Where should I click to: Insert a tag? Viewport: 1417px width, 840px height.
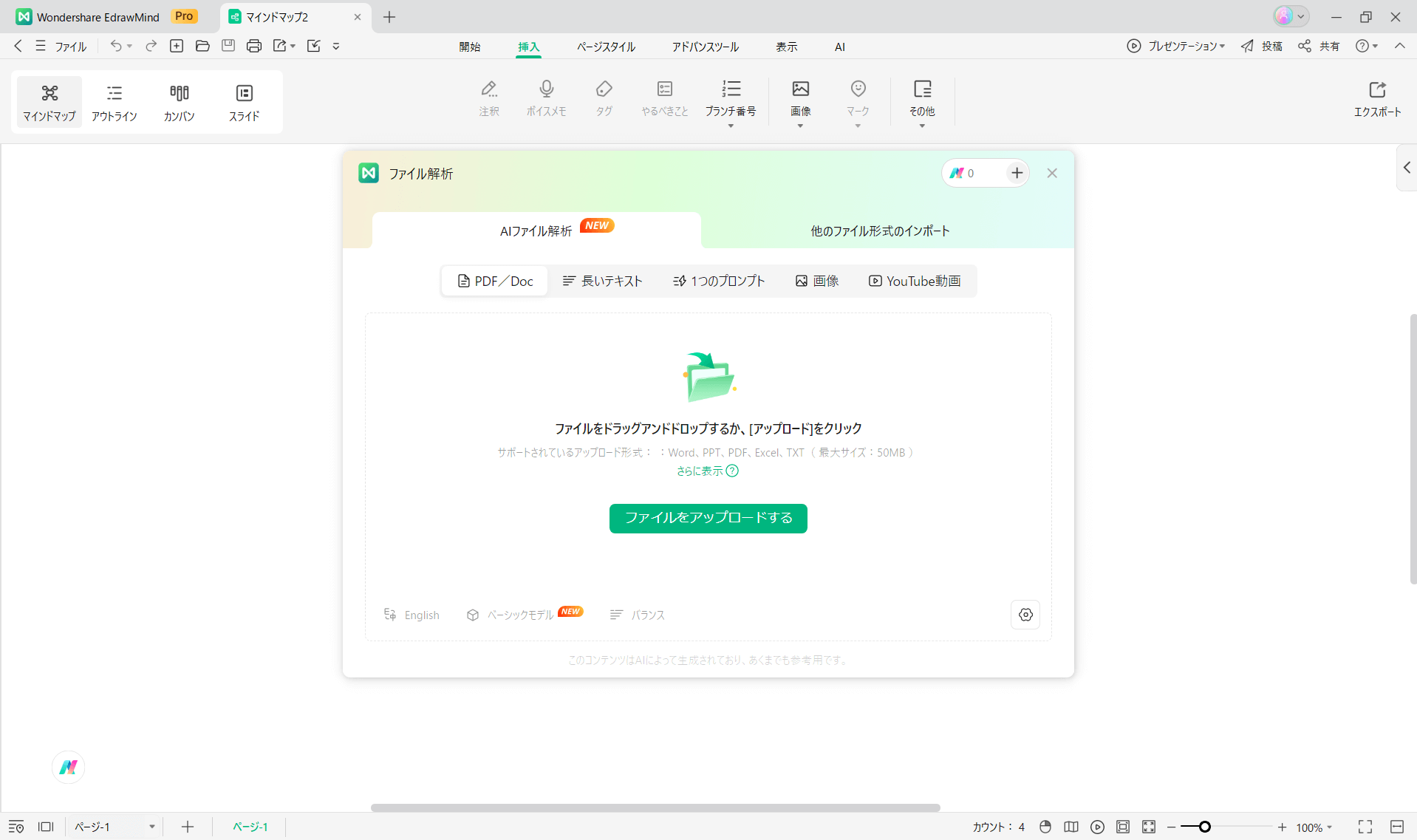(604, 99)
